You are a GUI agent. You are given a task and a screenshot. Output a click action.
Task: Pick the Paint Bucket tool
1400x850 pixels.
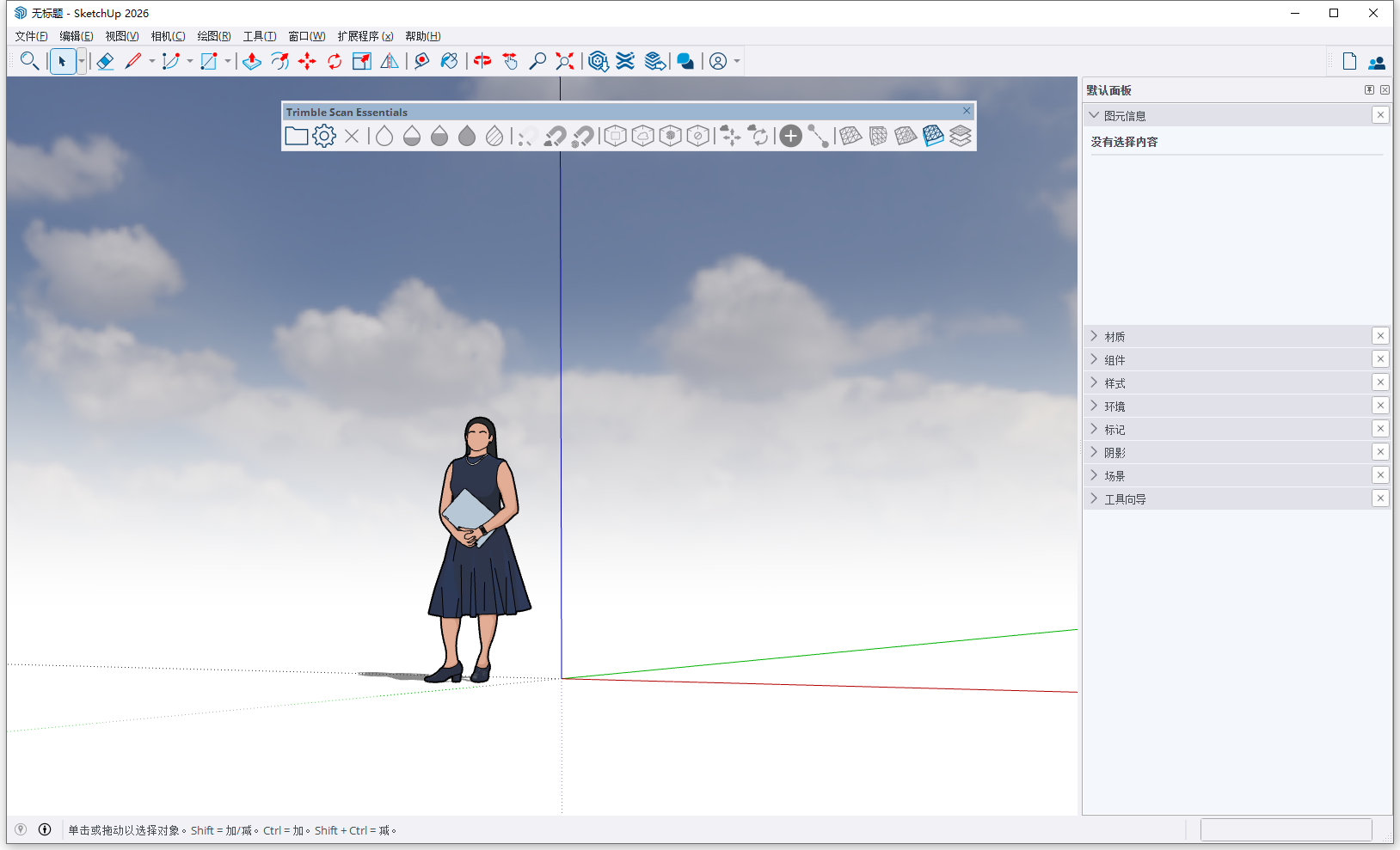pyautogui.click(x=449, y=61)
